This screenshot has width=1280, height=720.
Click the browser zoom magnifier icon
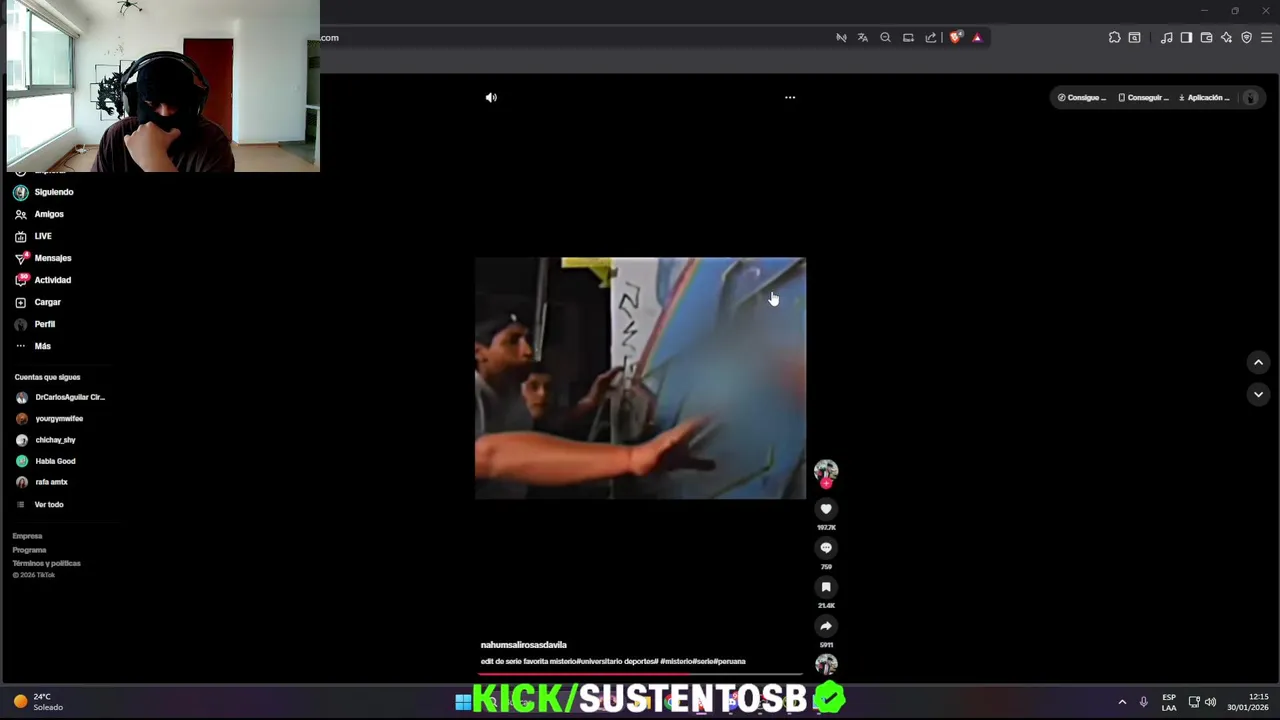pos(885,38)
